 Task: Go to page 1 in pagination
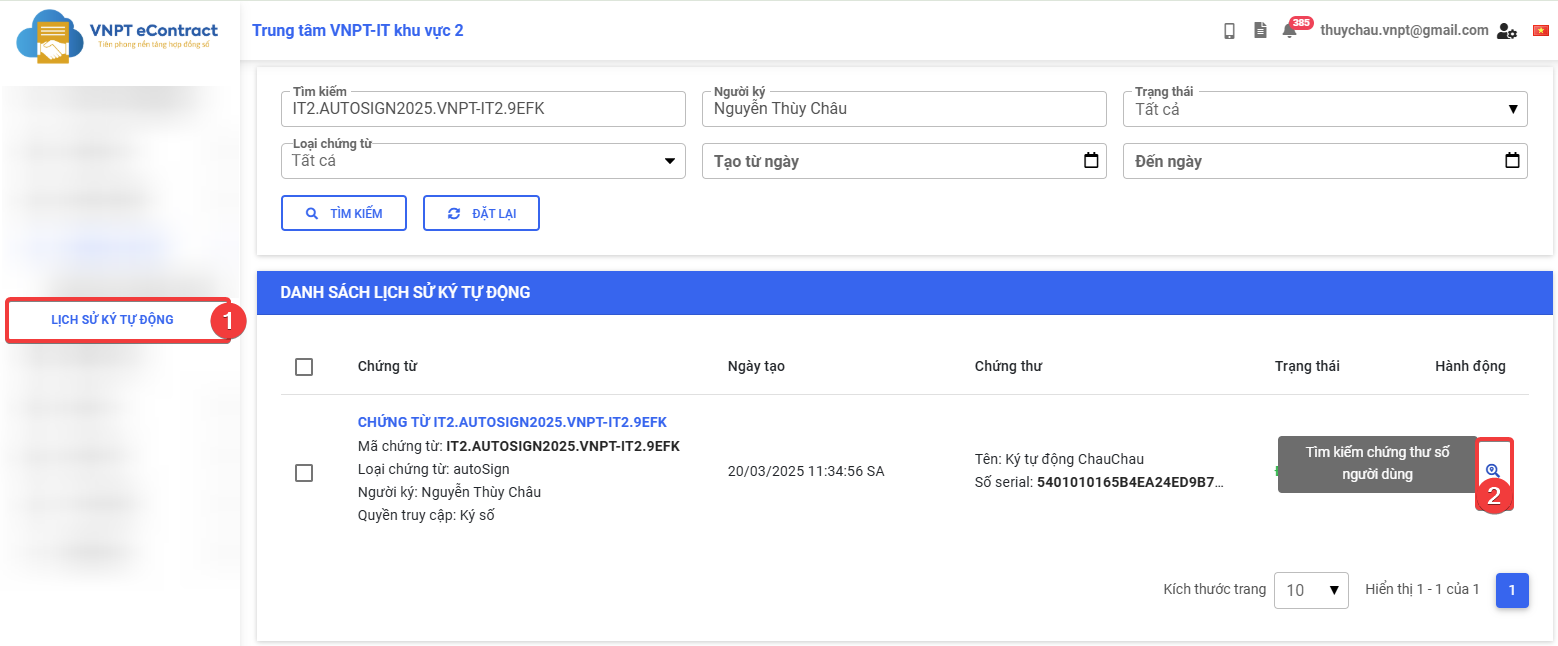pyautogui.click(x=1512, y=590)
